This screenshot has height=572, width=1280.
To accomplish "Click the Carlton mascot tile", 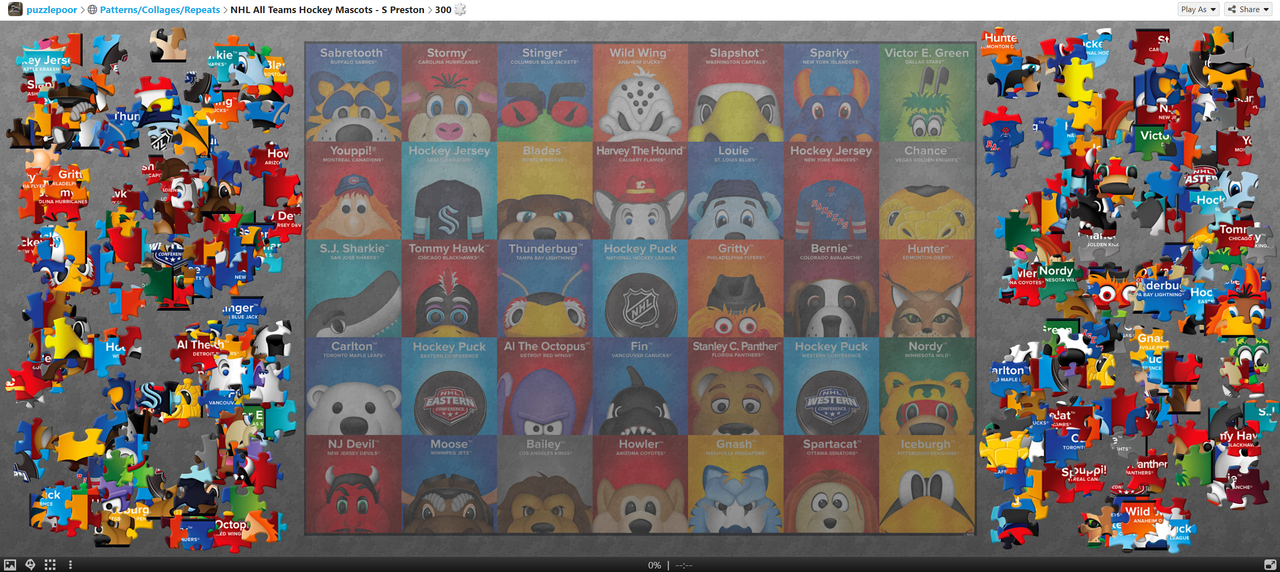I will (353, 386).
